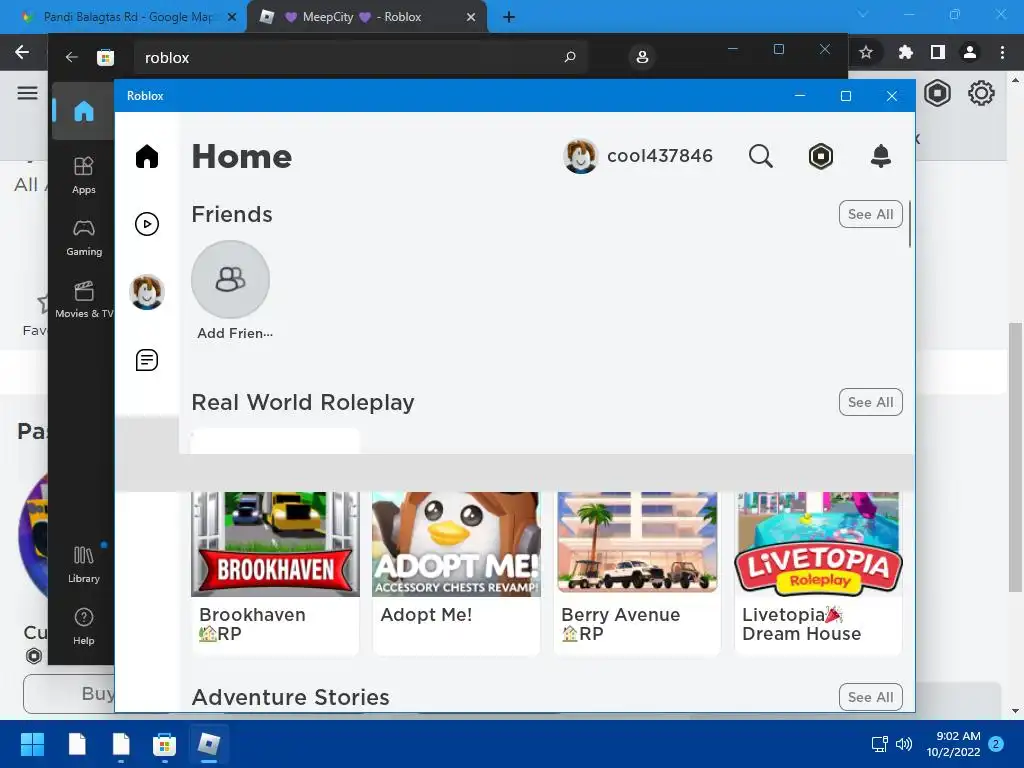The width and height of the screenshot is (1024, 768).
Task: Click the Microsoft Store logo icon
Action: tap(105, 57)
